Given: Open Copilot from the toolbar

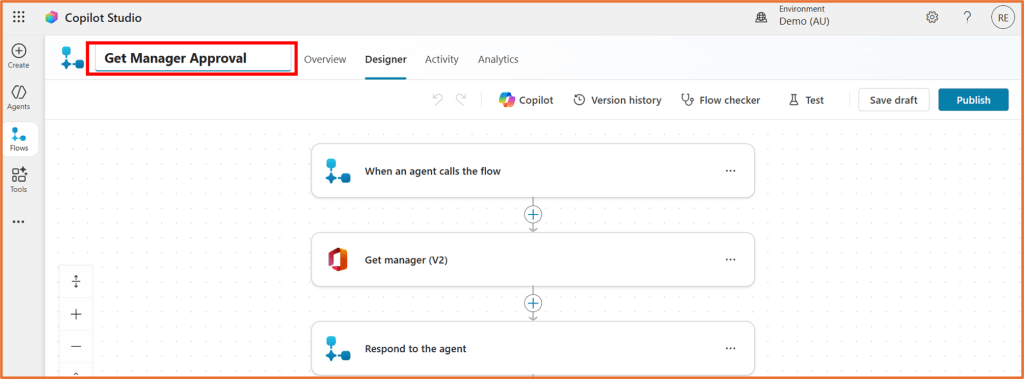Looking at the screenshot, I should coord(526,100).
